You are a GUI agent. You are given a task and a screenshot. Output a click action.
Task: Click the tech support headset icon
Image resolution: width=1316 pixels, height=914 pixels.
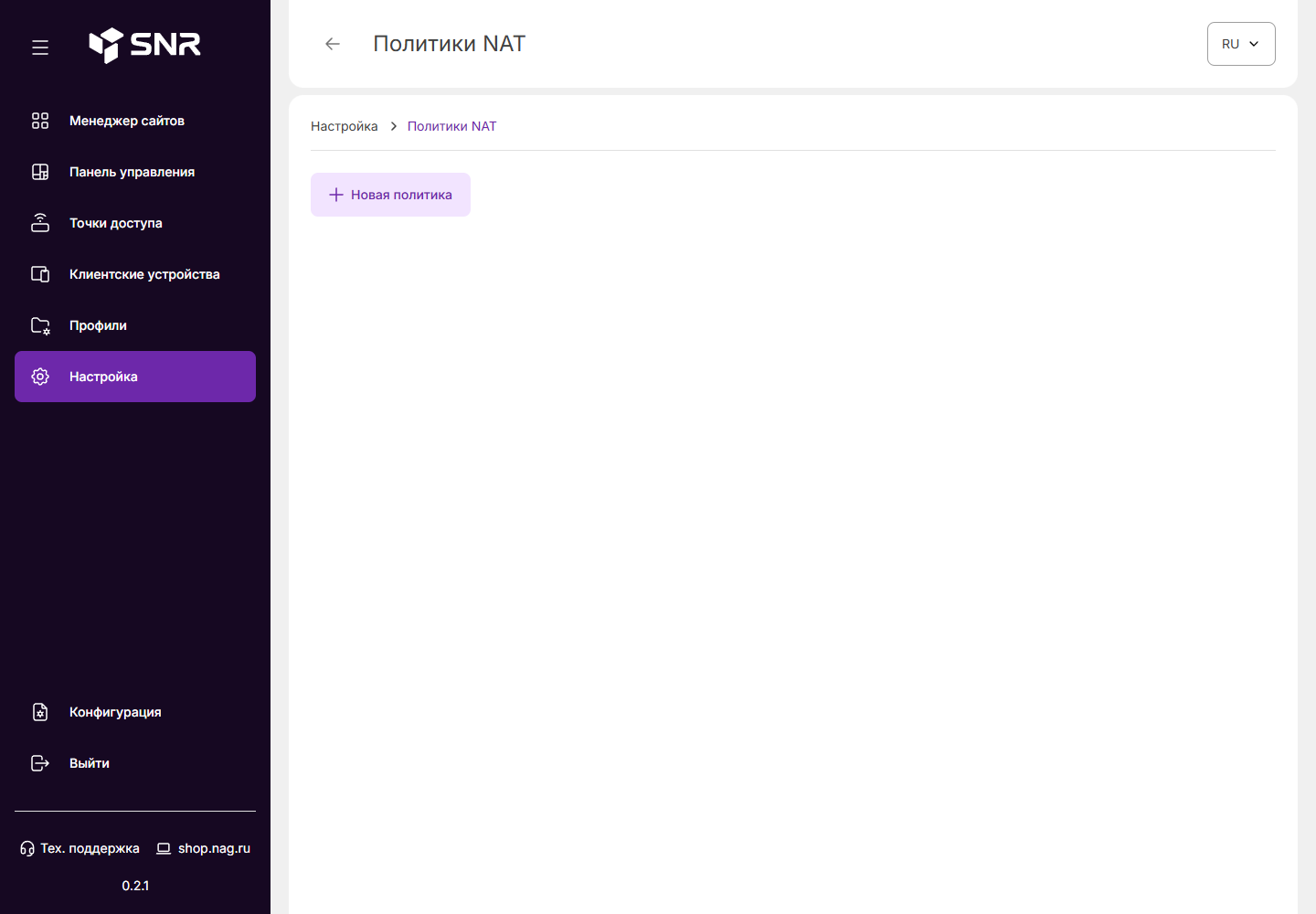pos(27,848)
